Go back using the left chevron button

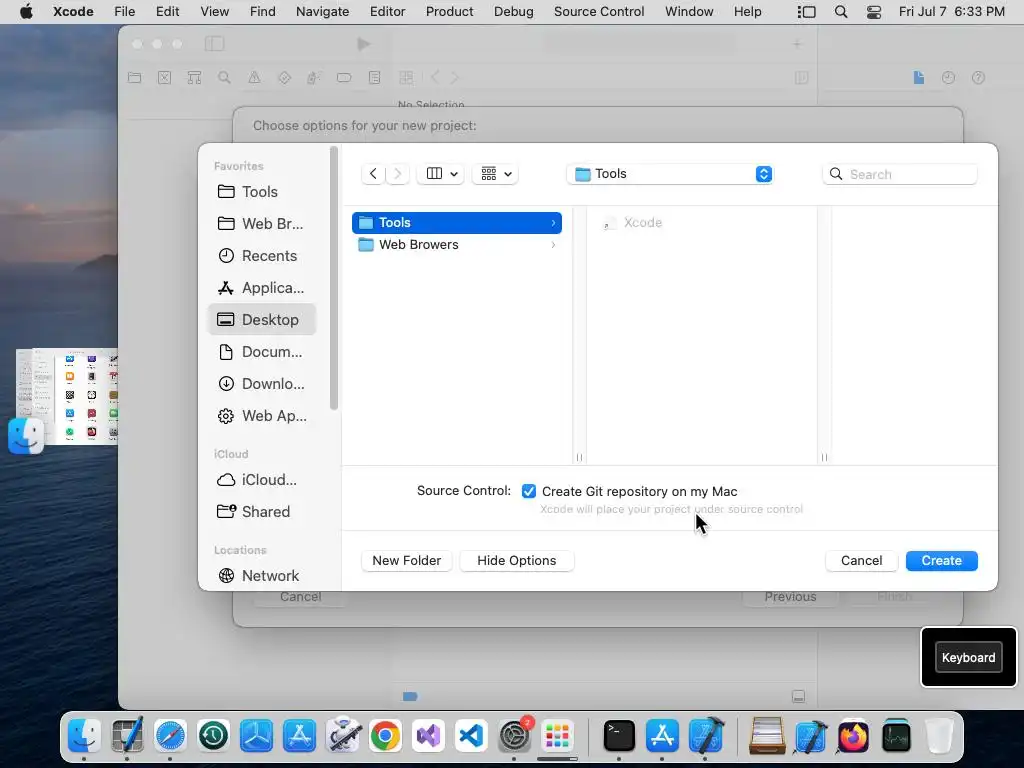373,174
